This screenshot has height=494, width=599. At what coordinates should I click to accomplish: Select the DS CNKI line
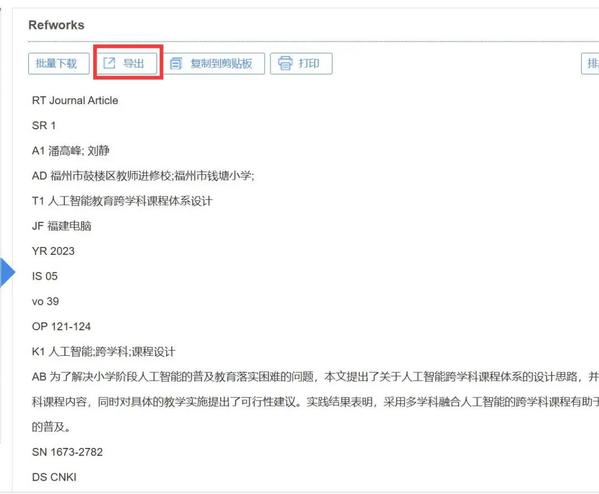54,477
